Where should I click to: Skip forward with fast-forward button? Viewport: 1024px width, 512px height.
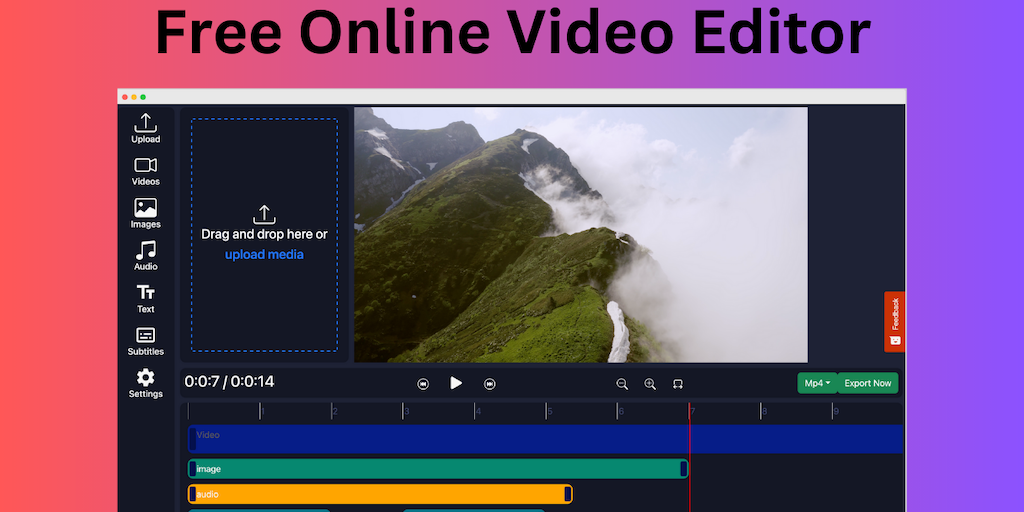pyautogui.click(x=489, y=384)
